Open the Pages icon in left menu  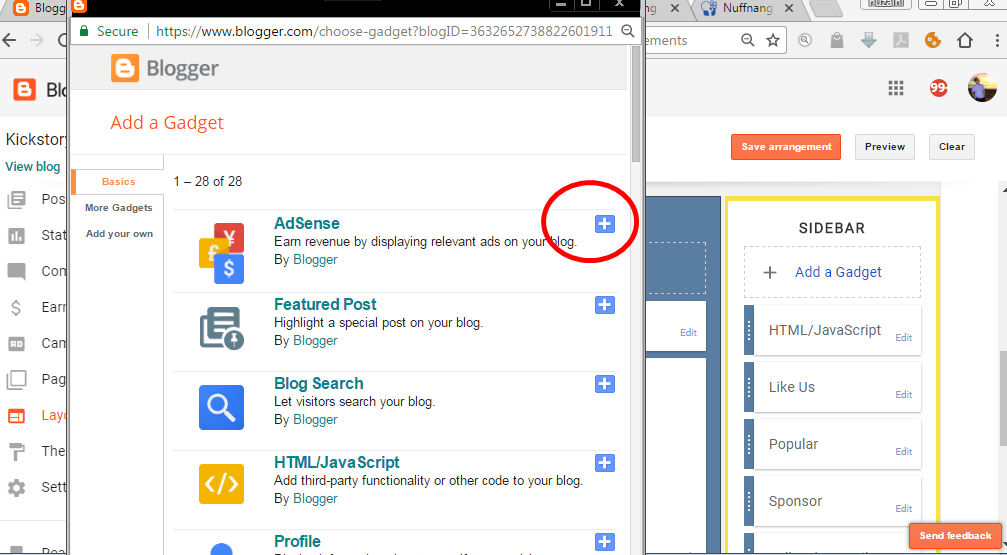coord(17,380)
